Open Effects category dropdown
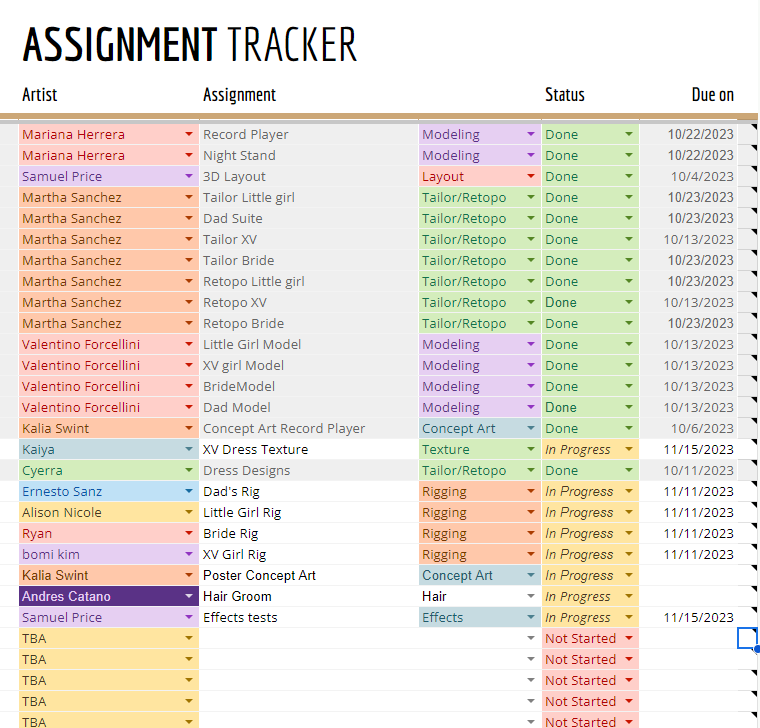The image size is (760, 728). [531, 617]
